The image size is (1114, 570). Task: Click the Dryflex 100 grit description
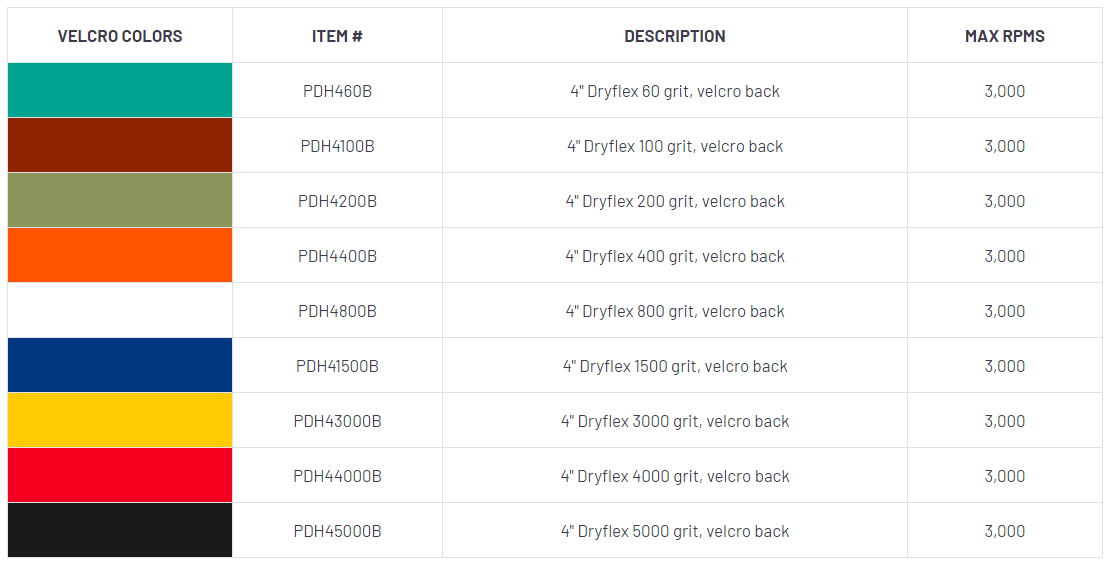[675, 146]
